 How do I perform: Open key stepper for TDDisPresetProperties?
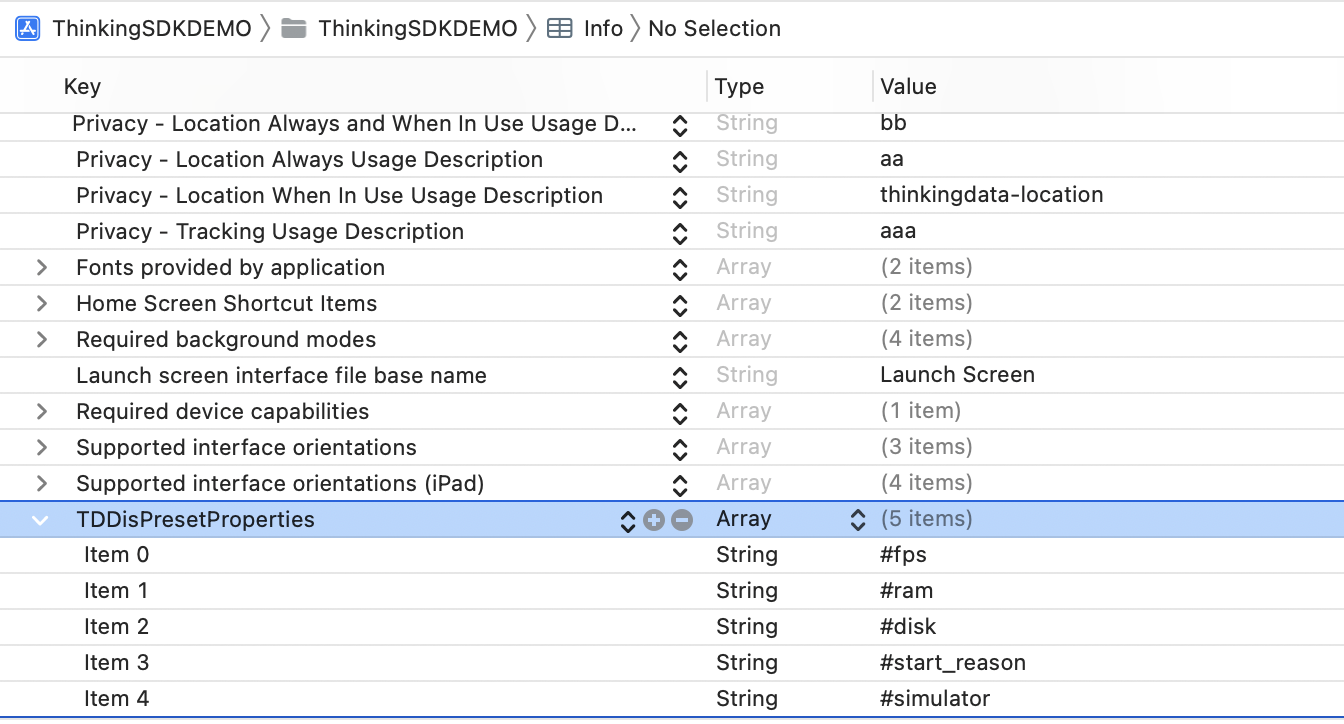pos(628,521)
